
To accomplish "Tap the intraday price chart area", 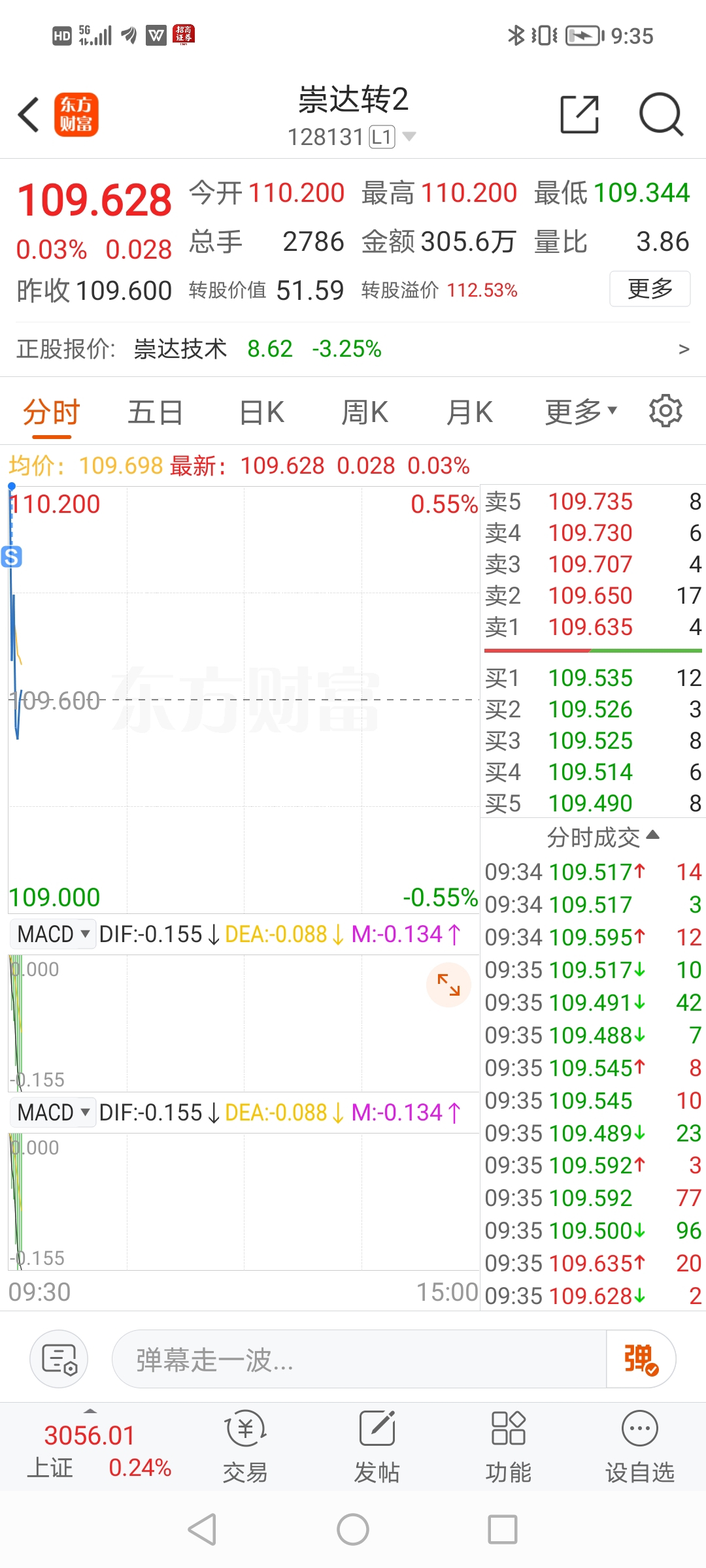I will [244, 699].
